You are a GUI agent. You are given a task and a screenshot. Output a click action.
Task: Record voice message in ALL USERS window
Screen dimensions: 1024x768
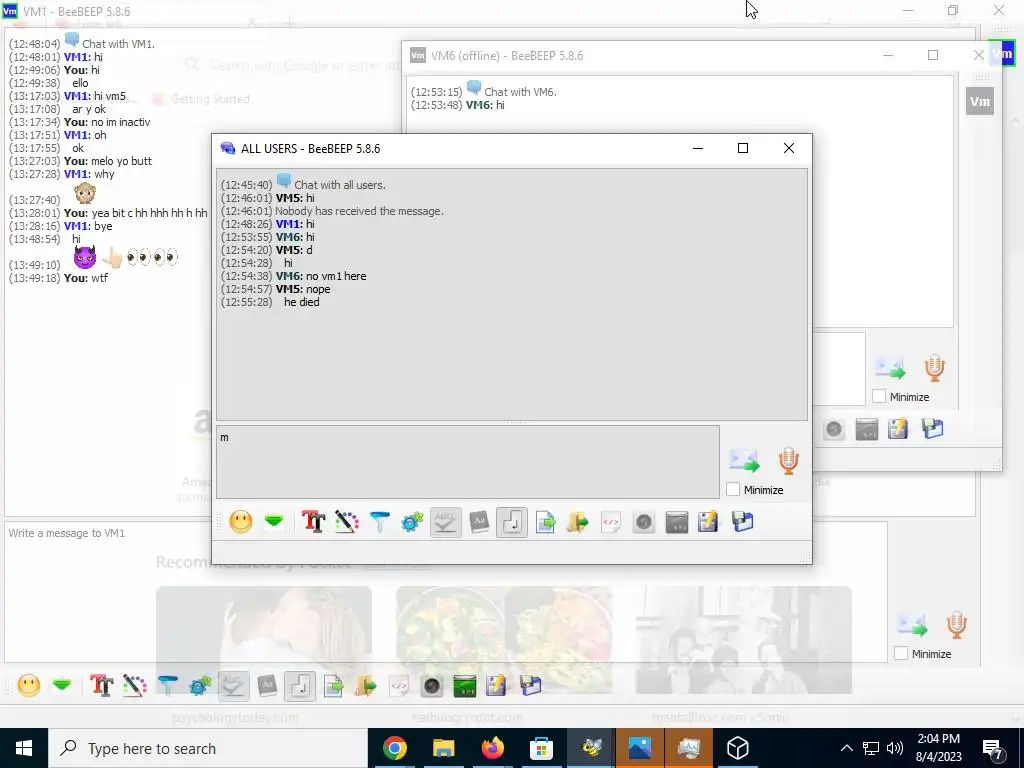tap(789, 461)
